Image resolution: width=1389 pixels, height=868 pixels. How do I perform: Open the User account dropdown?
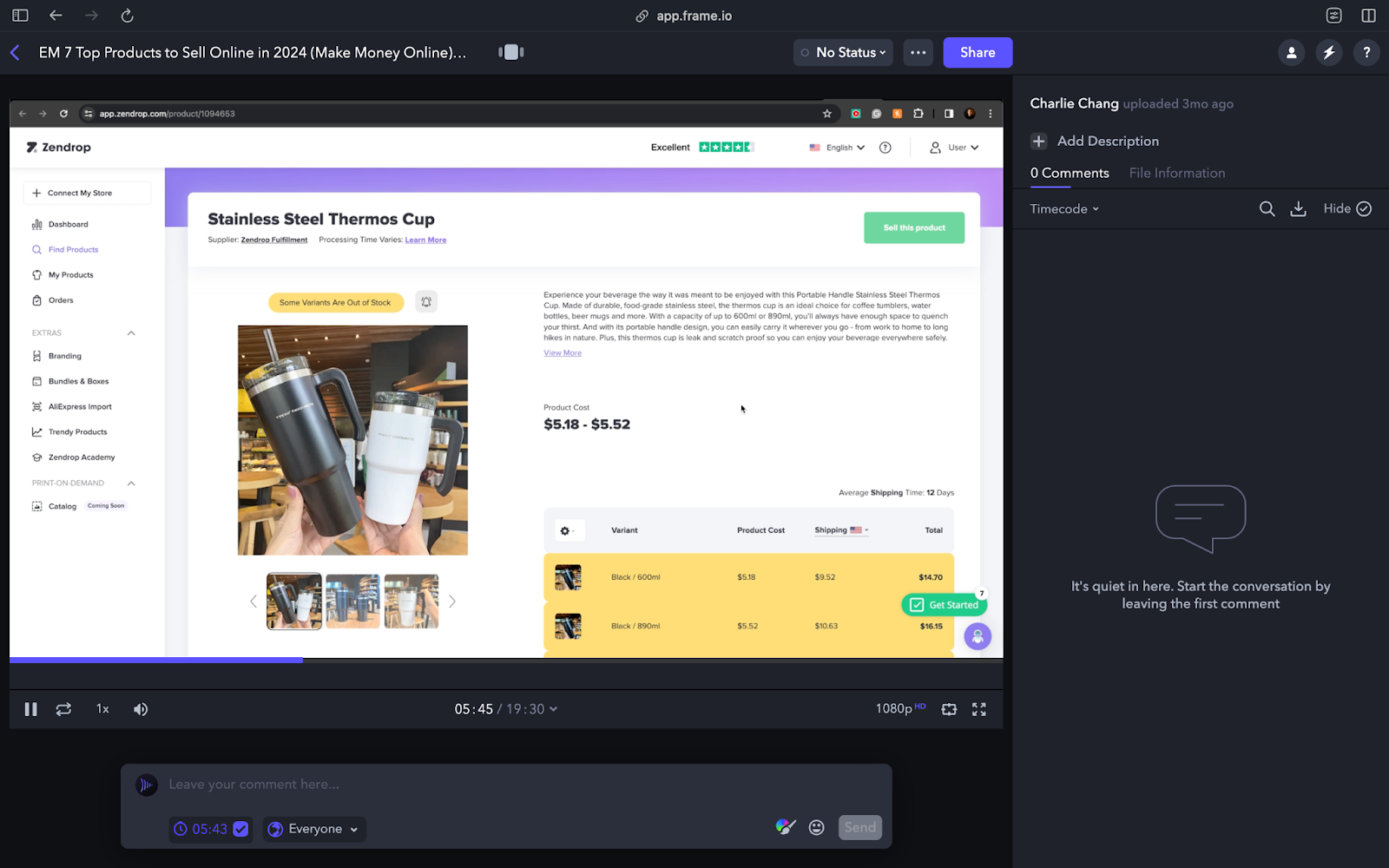click(954, 148)
